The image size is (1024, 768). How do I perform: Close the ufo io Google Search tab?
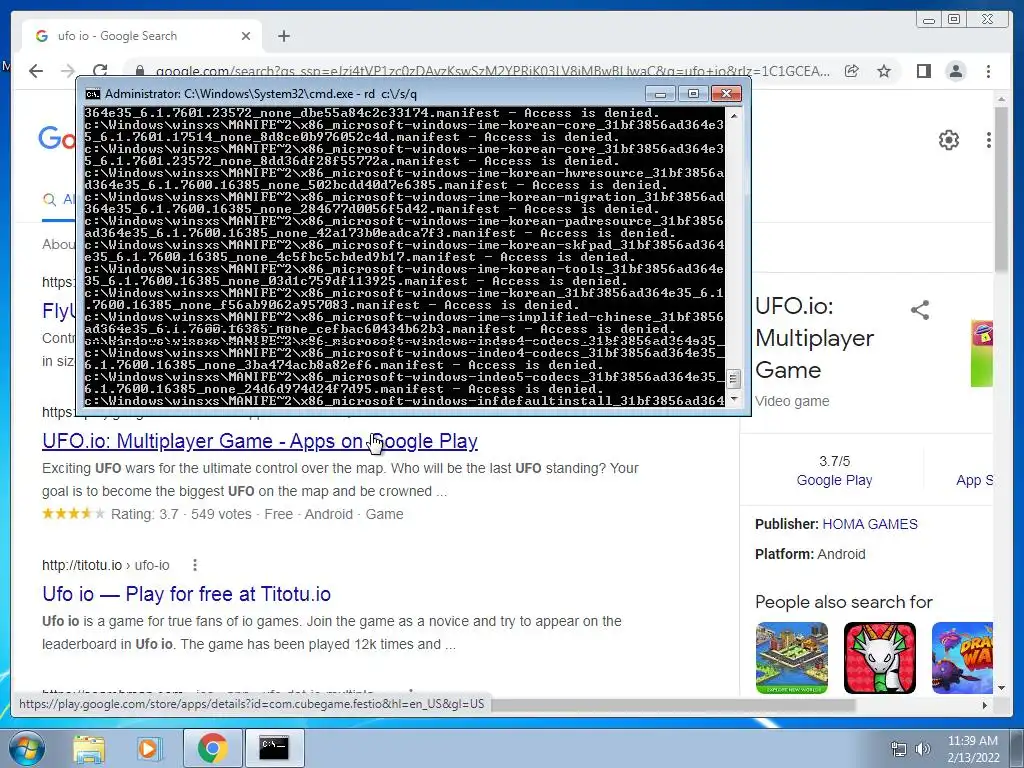(246, 36)
